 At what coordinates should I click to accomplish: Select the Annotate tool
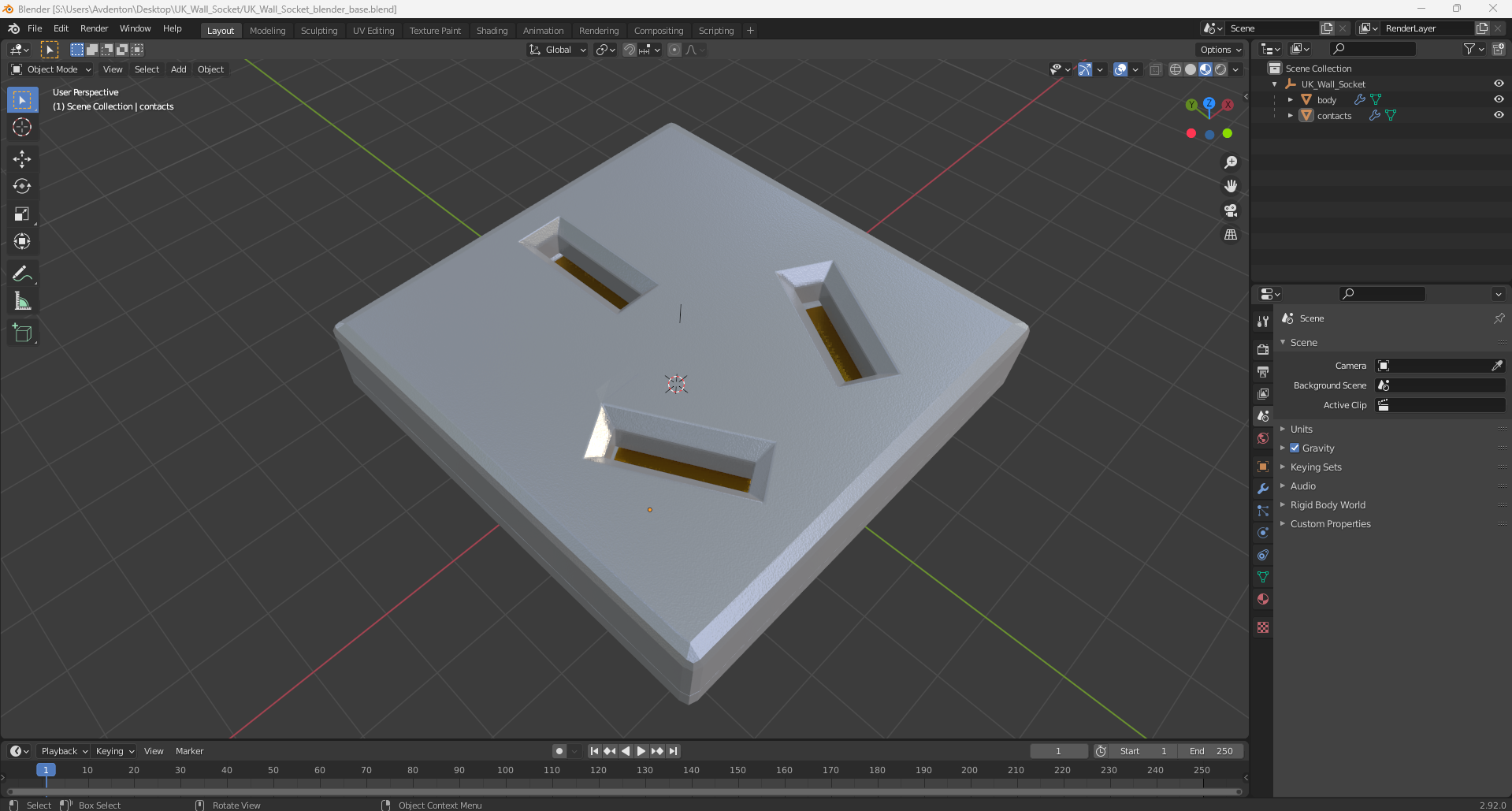point(22,274)
